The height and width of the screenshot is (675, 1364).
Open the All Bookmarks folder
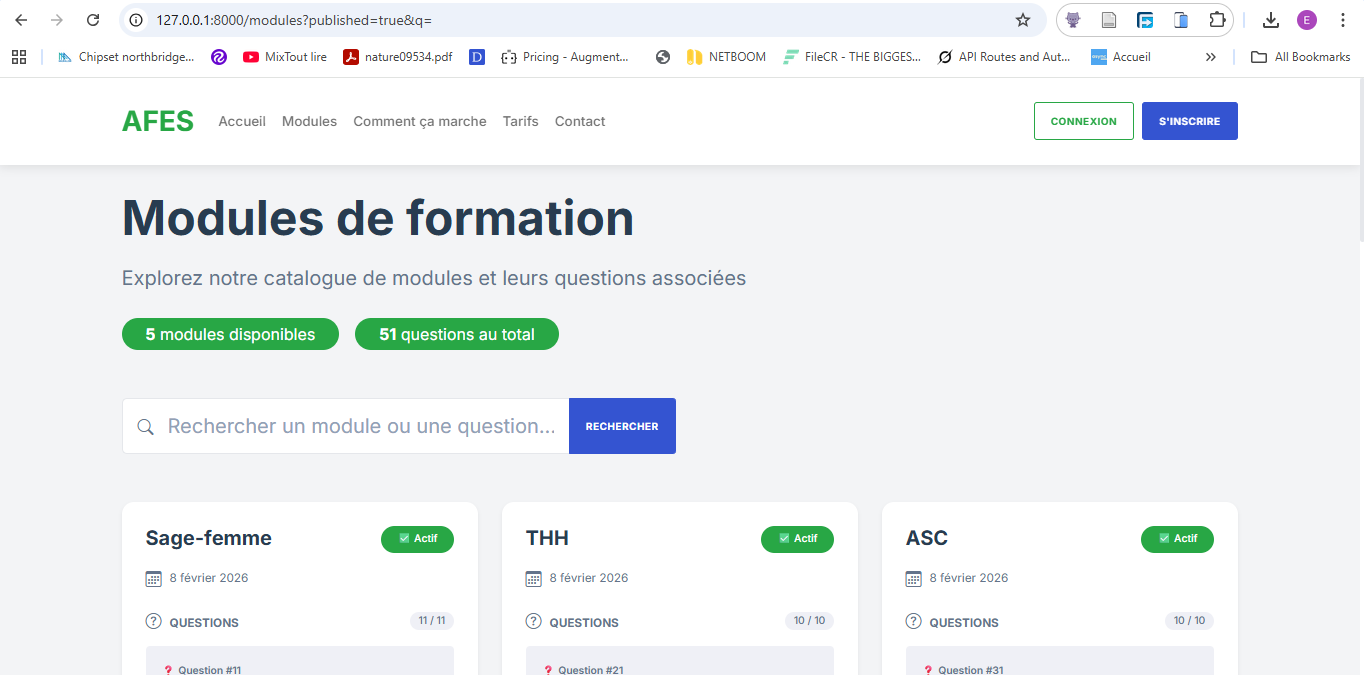pos(1301,57)
